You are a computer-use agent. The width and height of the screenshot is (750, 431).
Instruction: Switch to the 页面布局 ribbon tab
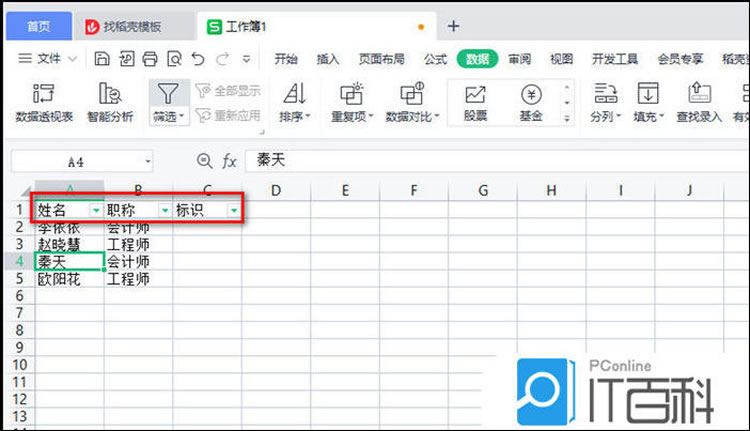pos(382,59)
